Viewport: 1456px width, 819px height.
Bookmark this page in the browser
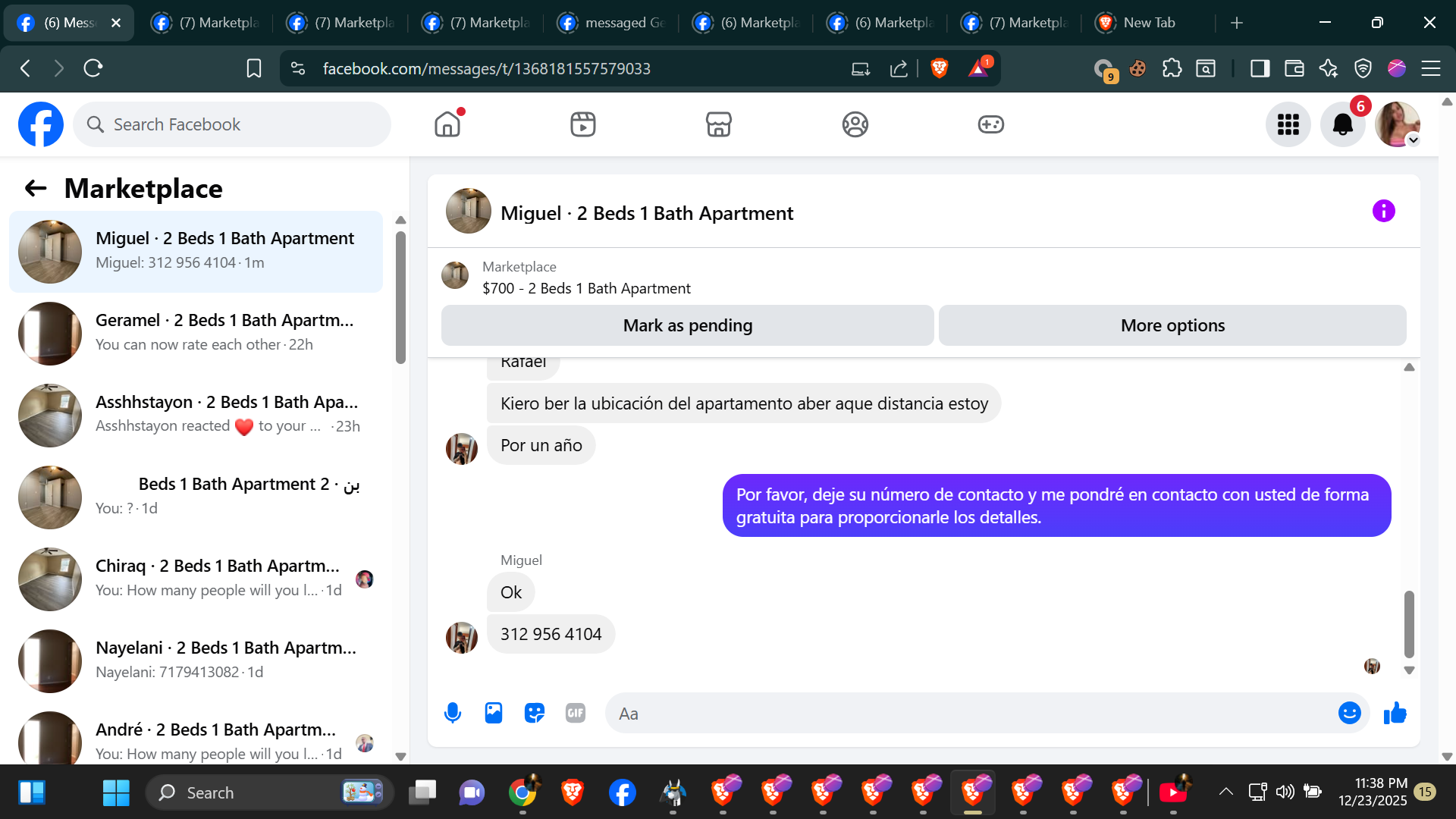click(x=254, y=68)
